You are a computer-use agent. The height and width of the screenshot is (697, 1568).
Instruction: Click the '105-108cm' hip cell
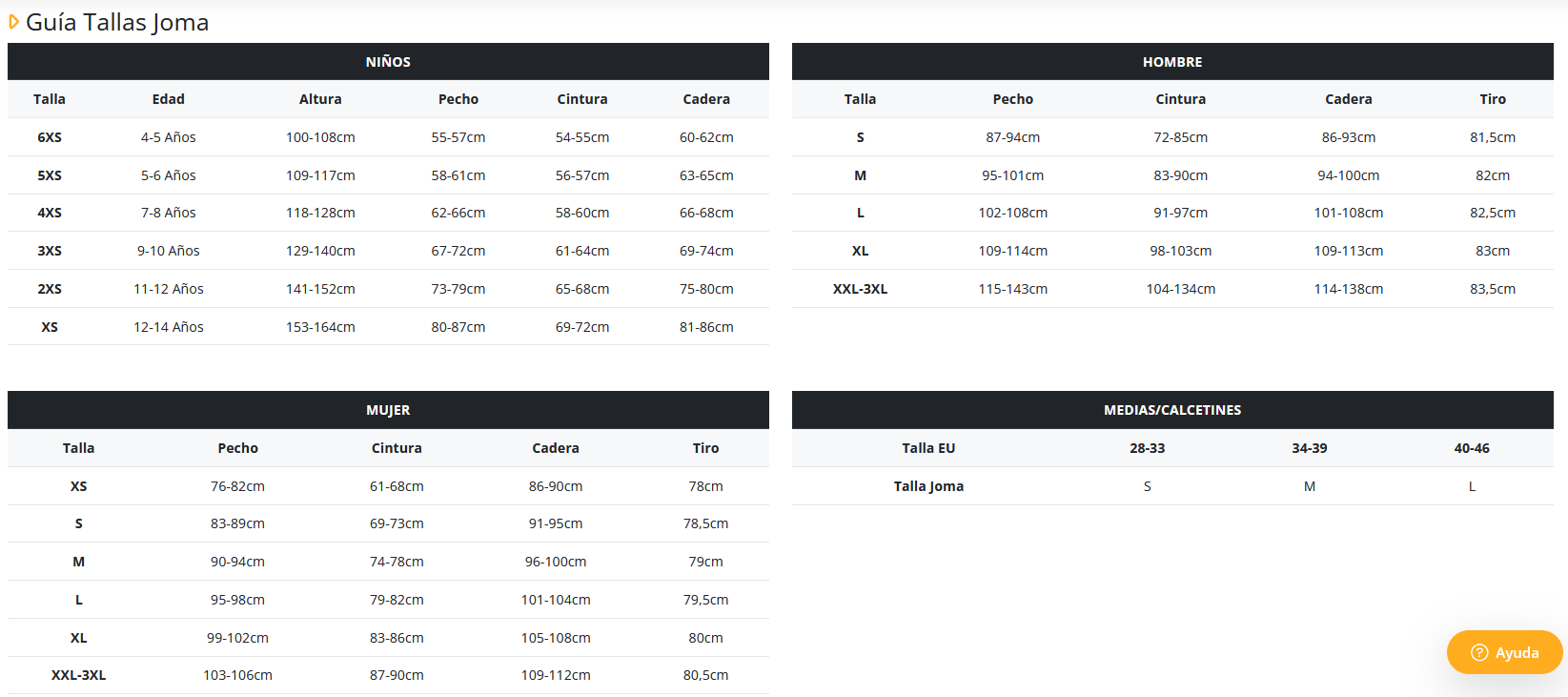point(556,638)
